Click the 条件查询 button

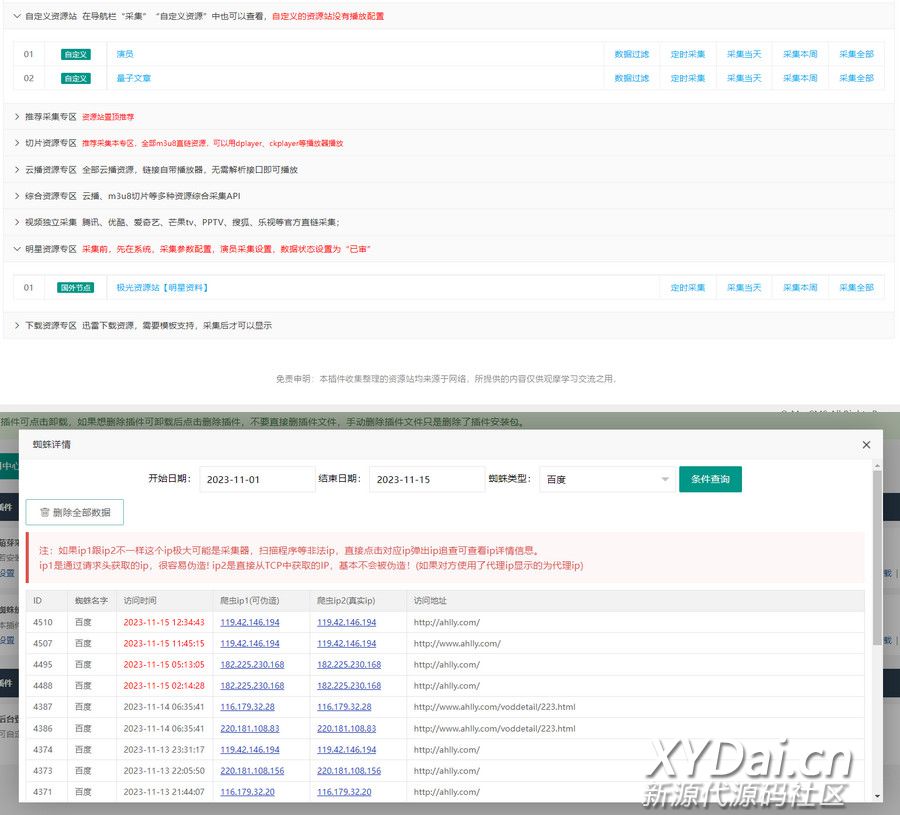pos(710,480)
